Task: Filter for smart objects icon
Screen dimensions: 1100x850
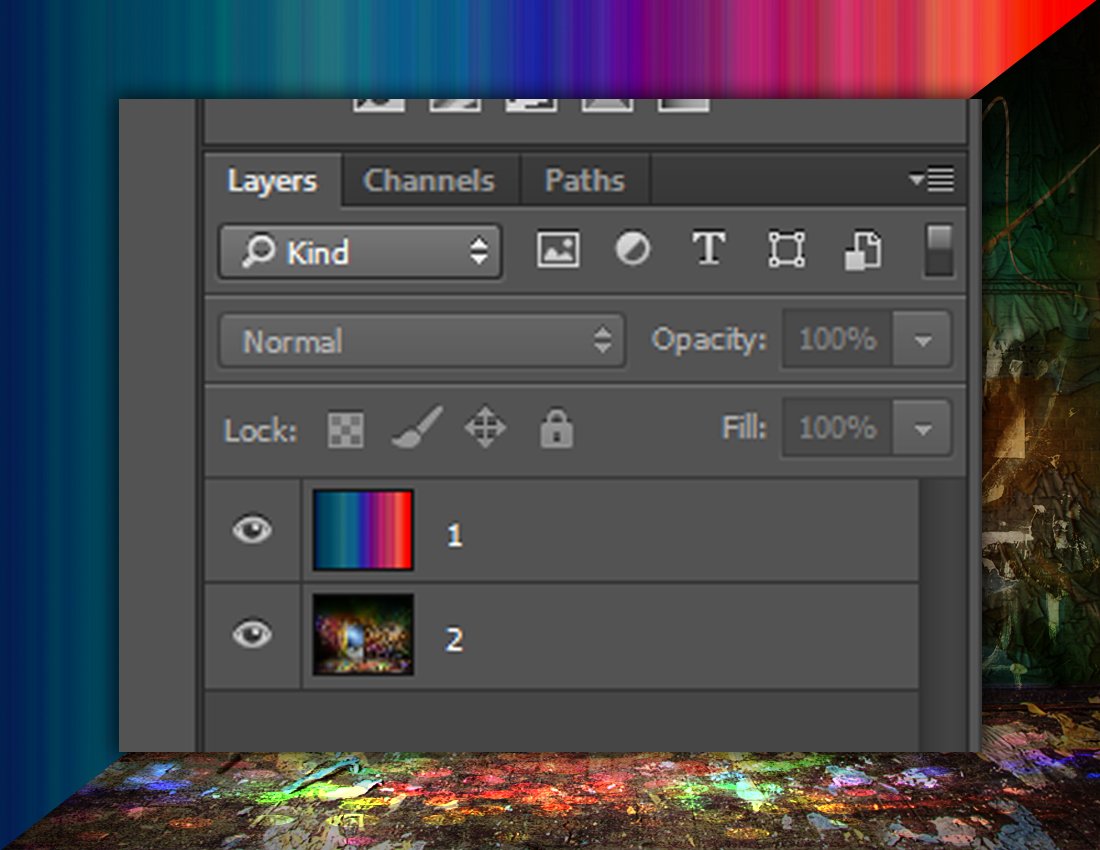Action: coord(862,250)
